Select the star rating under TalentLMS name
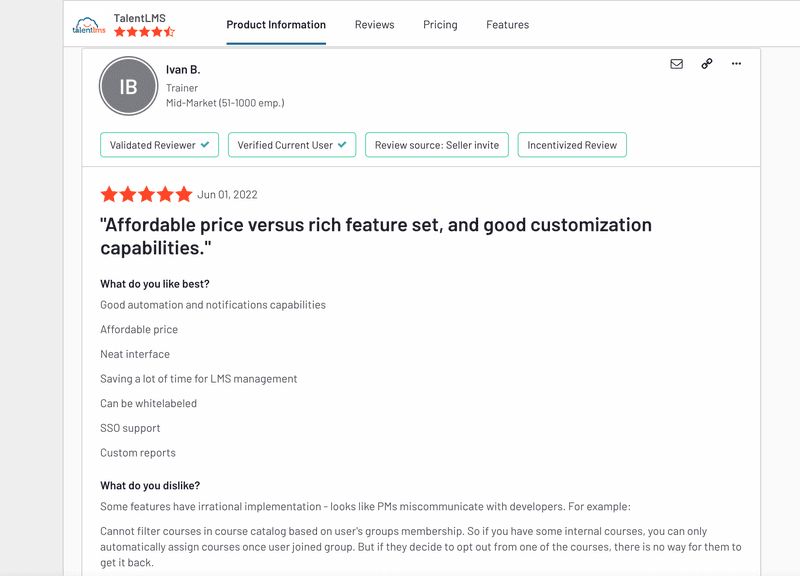This screenshot has height=576, width=800. tap(144, 32)
